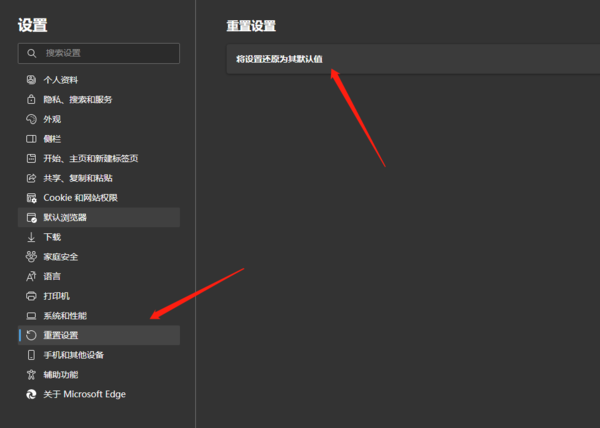Viewport: 600px width, 428px height.
Task: Click the 辅助功能 accessibility icon
Action: pos(31,374)
